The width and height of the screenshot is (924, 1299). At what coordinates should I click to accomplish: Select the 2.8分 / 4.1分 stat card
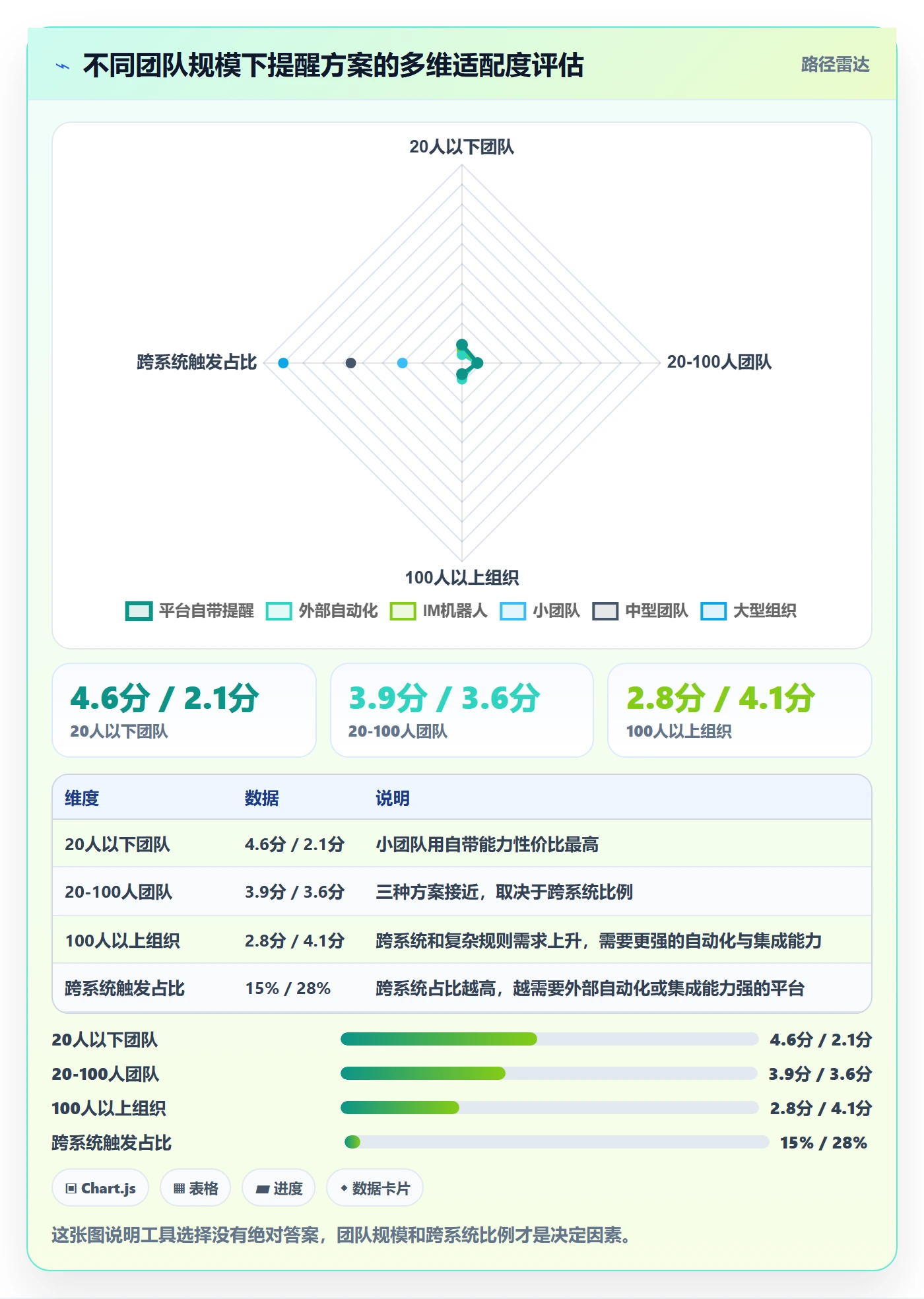[740, 710]
